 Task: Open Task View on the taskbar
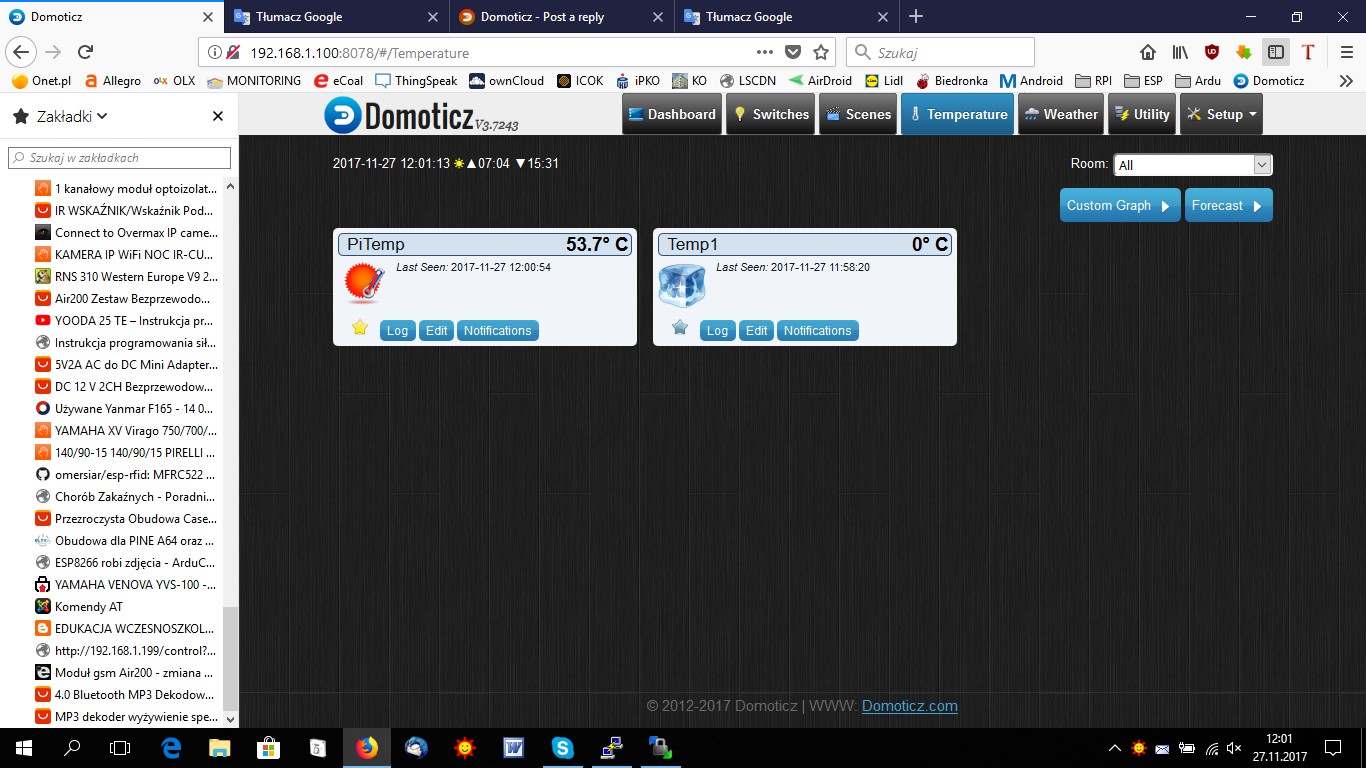point(120,747)
